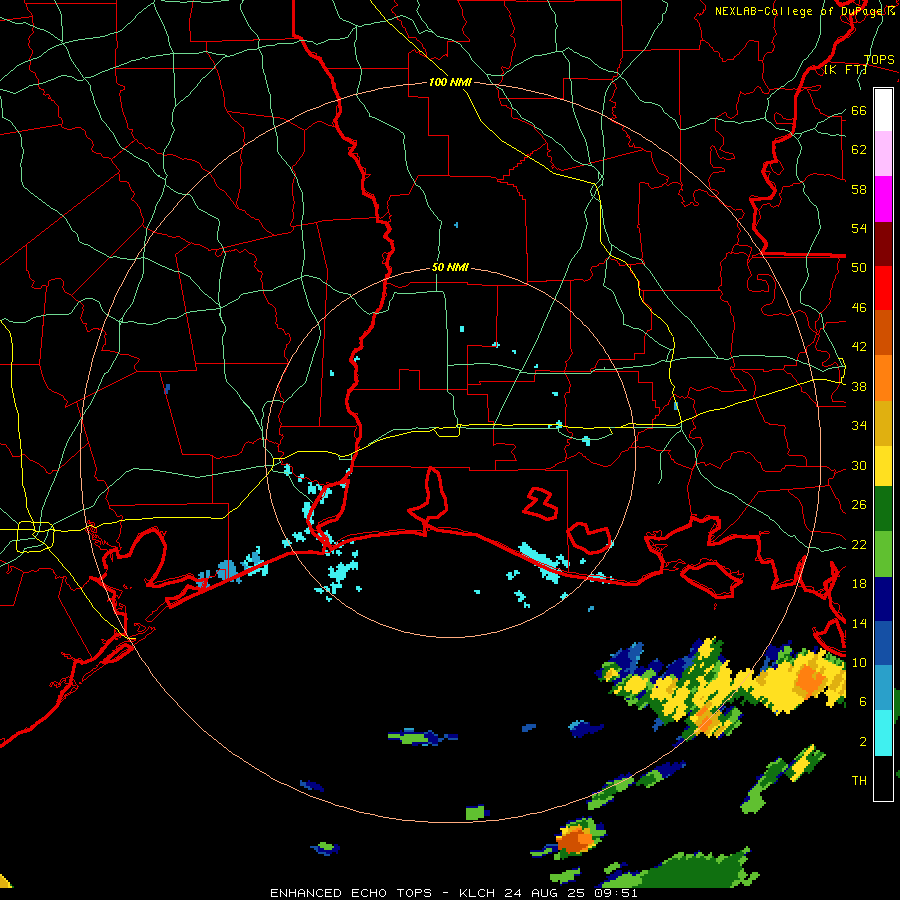Click the '54' legend value
Image resolution: width=900 pixels, height=900 pixels.
pos(859,228)
